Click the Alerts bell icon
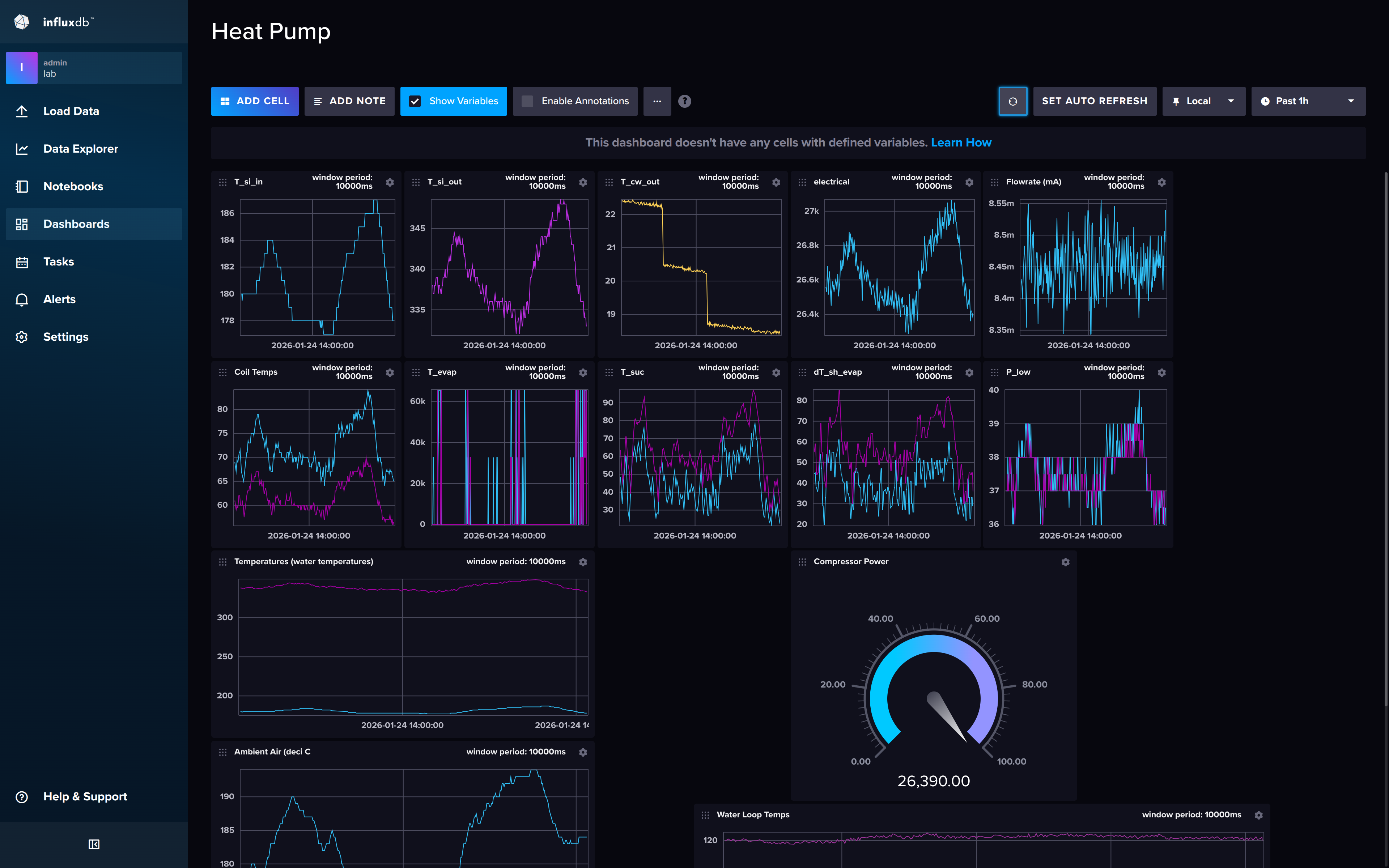Viewport: 1389px width, 868px height. pos(21,299)
